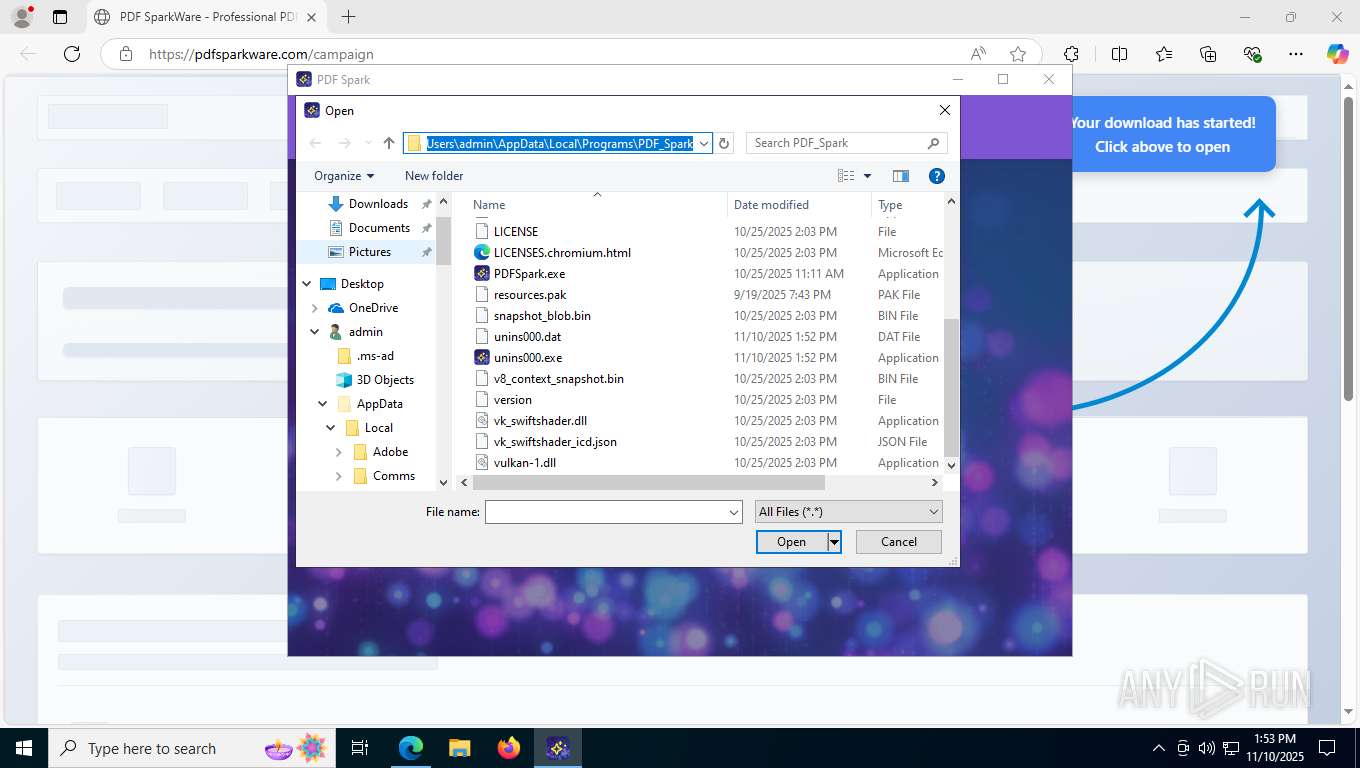The height and width of the screenshot is (768, 1360).
Task: Click file list vertical scrollbar
Action: pyautogui.click(x=951, y=387)
